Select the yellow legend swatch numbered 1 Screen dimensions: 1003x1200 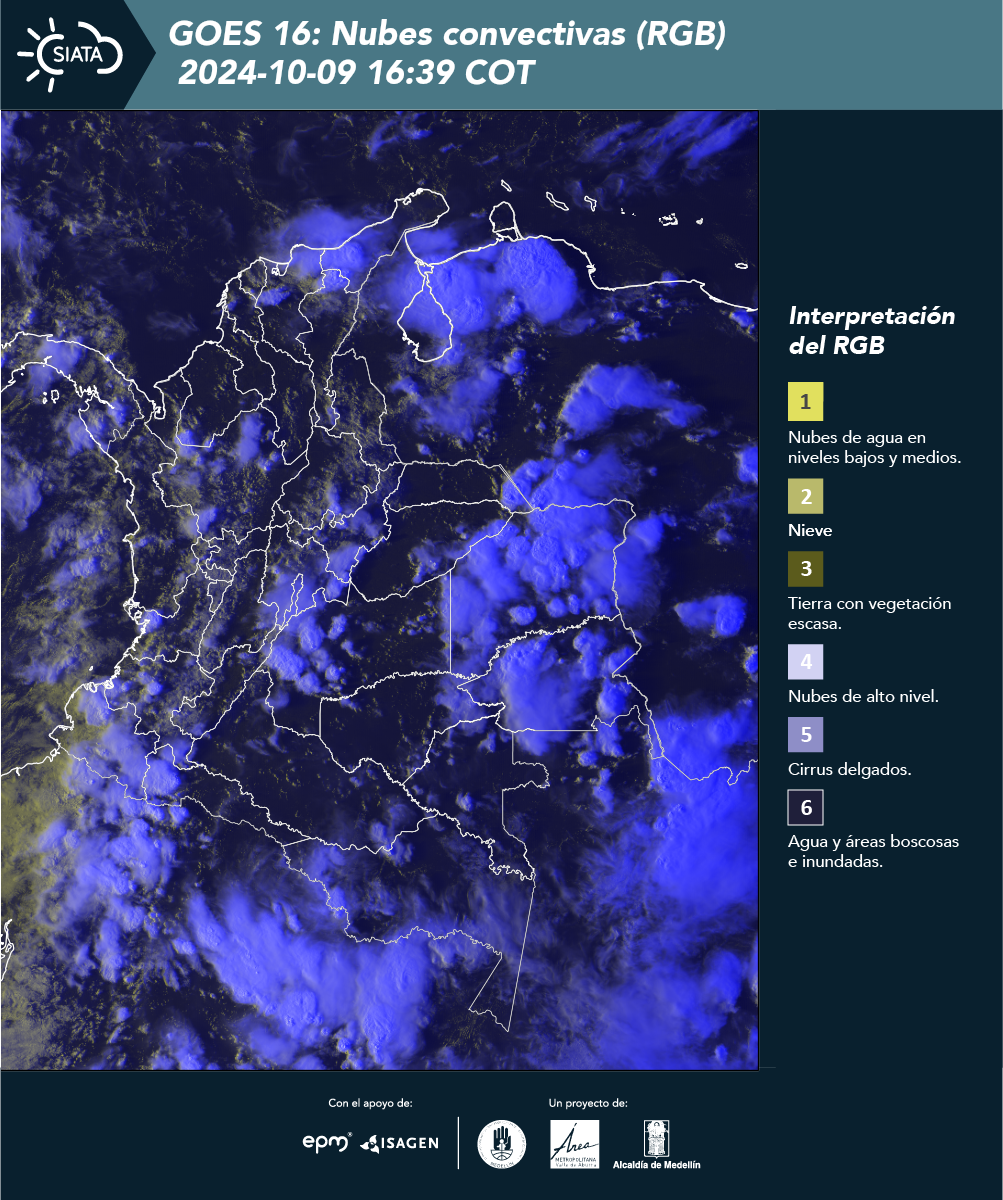805,402
